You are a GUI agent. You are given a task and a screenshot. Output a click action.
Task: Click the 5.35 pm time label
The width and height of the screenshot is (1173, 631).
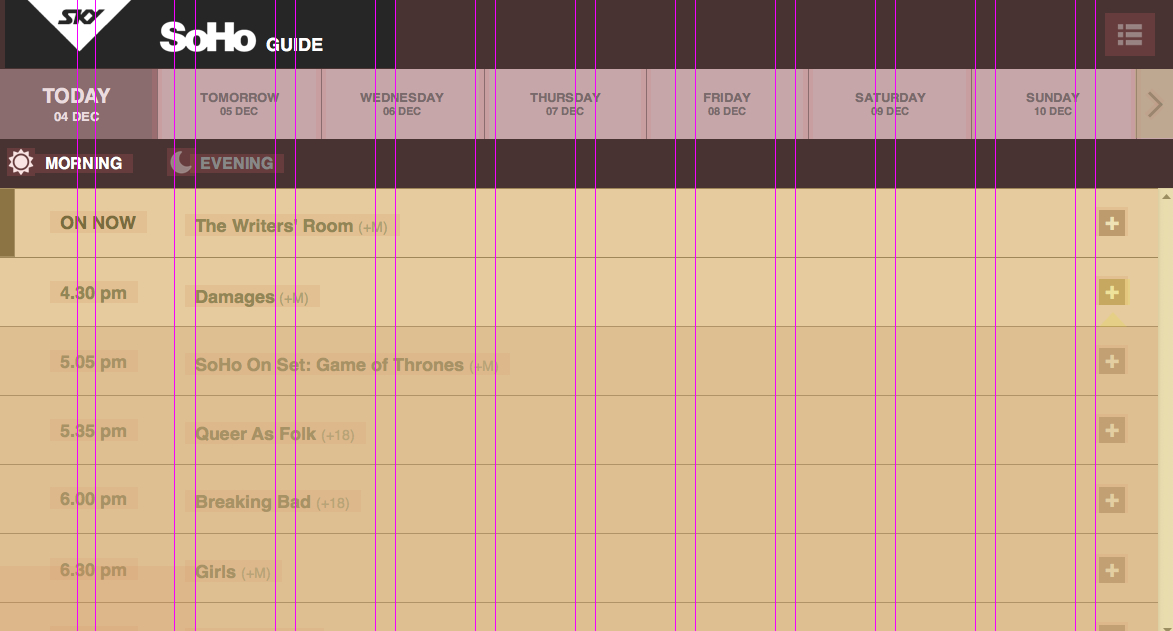(94, 431)
